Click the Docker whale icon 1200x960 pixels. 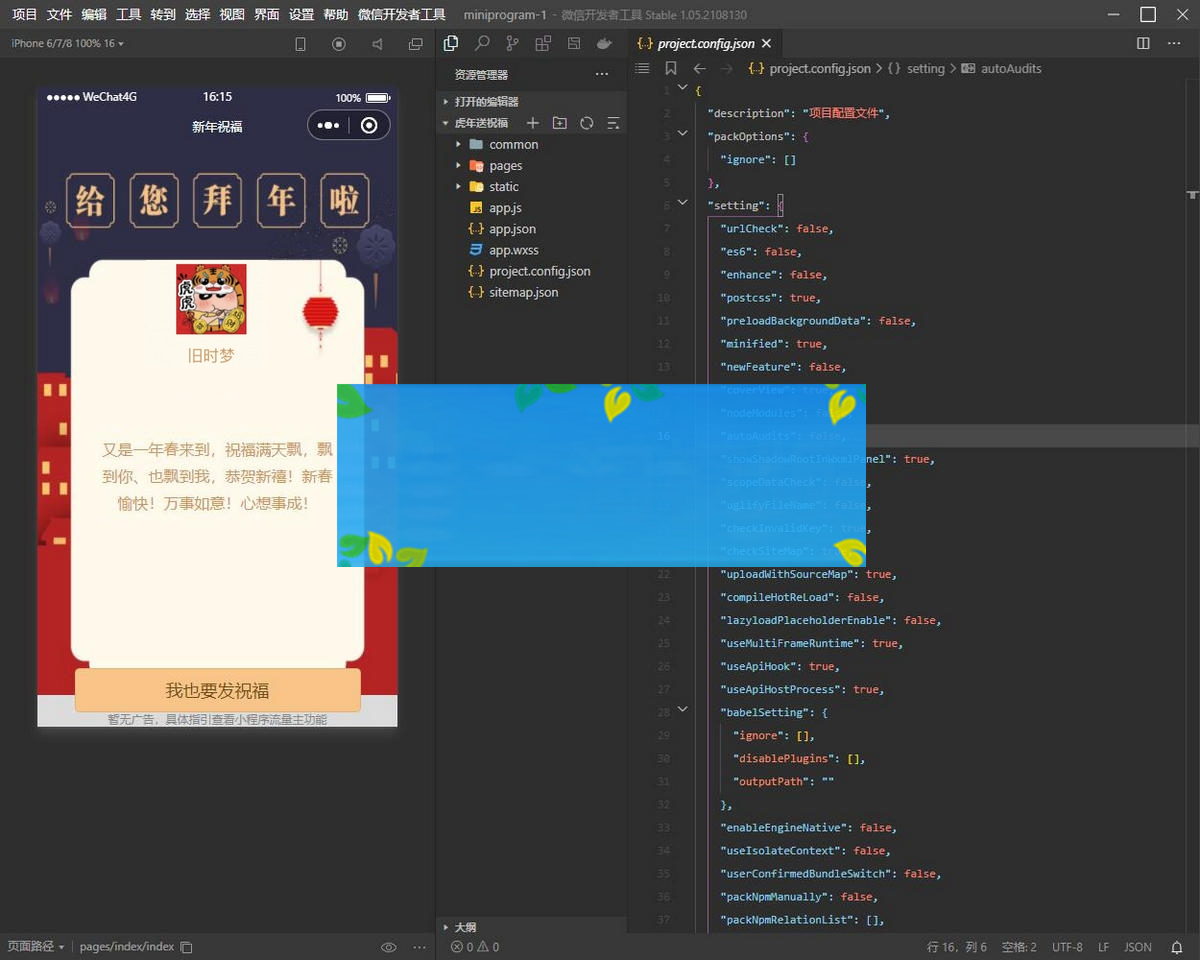(604, 44)
